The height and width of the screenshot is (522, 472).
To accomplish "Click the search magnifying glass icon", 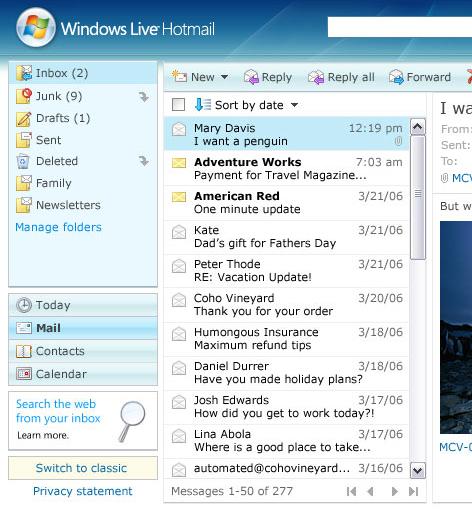I will click(x=132, y=421).
